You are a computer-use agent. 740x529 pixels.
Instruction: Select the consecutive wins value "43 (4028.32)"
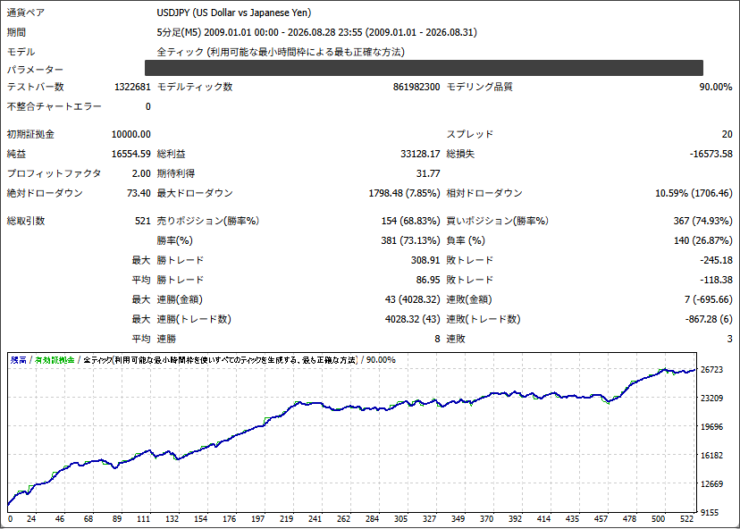click(412, 300)
